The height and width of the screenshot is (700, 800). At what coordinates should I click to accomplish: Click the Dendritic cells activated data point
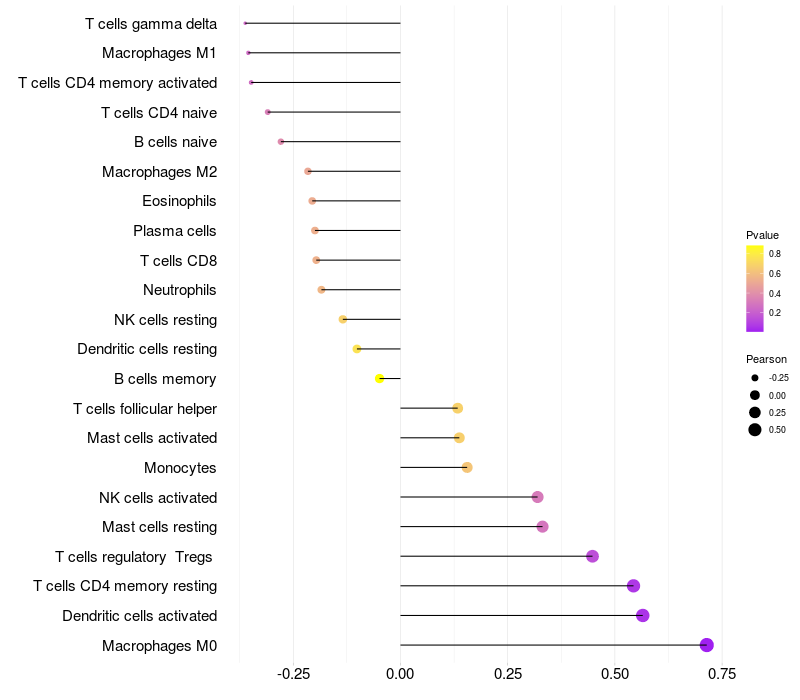642,615
